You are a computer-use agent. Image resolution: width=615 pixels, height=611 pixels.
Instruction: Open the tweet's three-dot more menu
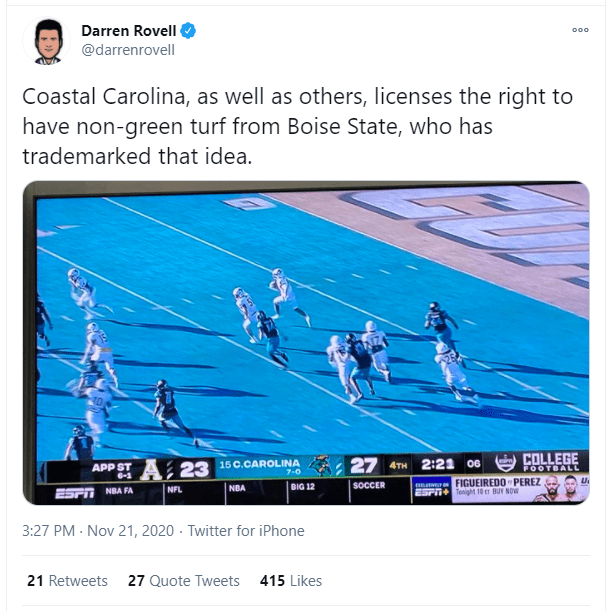coord(580,31)
